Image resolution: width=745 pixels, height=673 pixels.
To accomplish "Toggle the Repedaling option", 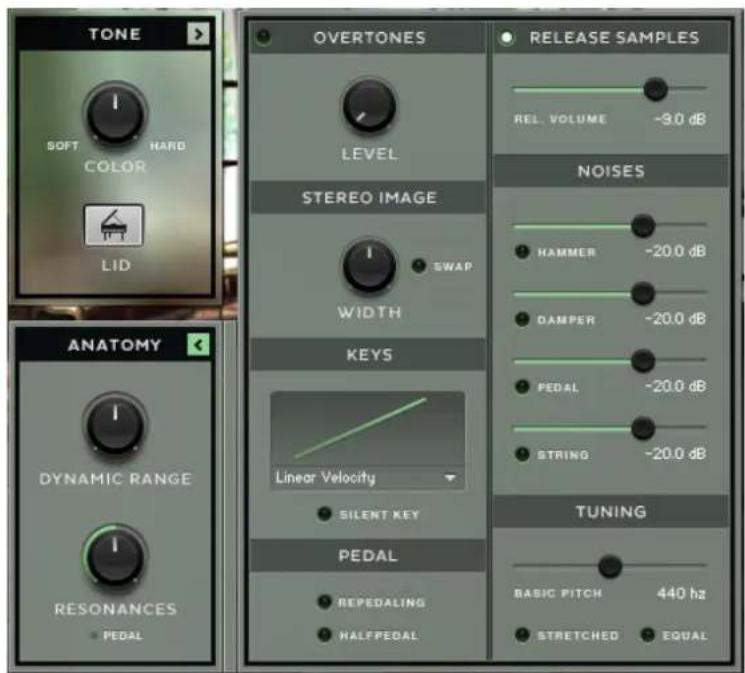I will pyautogui.click(x=325, y=602).
